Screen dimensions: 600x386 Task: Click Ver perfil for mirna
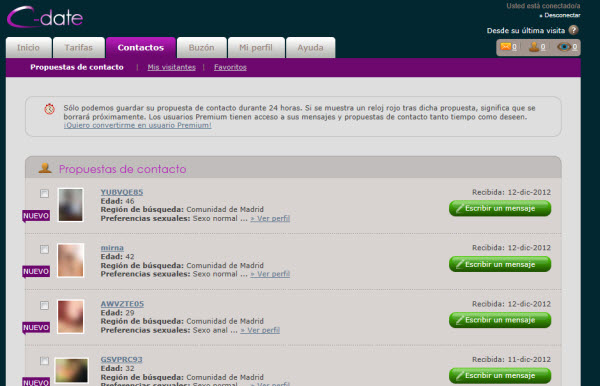pyautogui.click(x=270, y=274)
